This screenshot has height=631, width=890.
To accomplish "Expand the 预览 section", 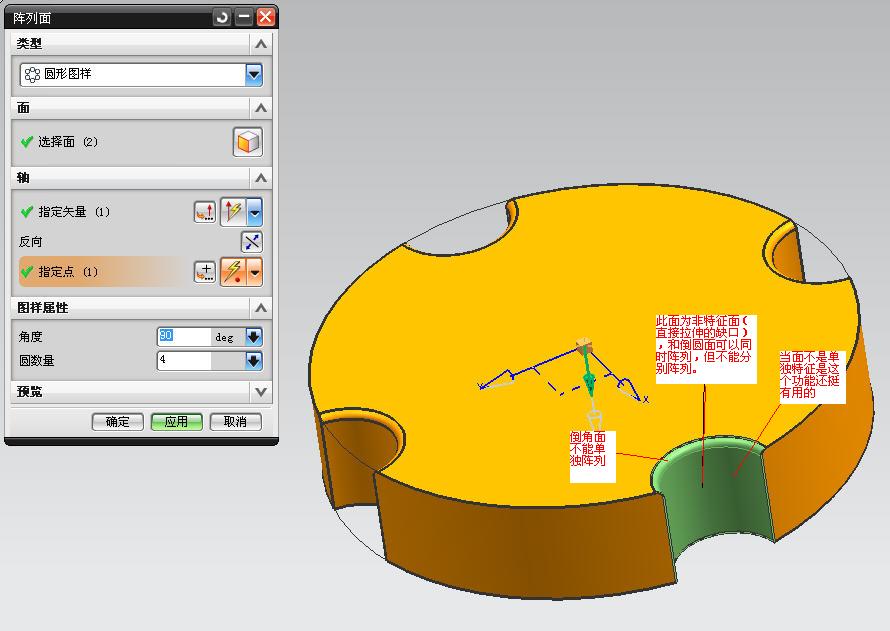I will [261, 392].
